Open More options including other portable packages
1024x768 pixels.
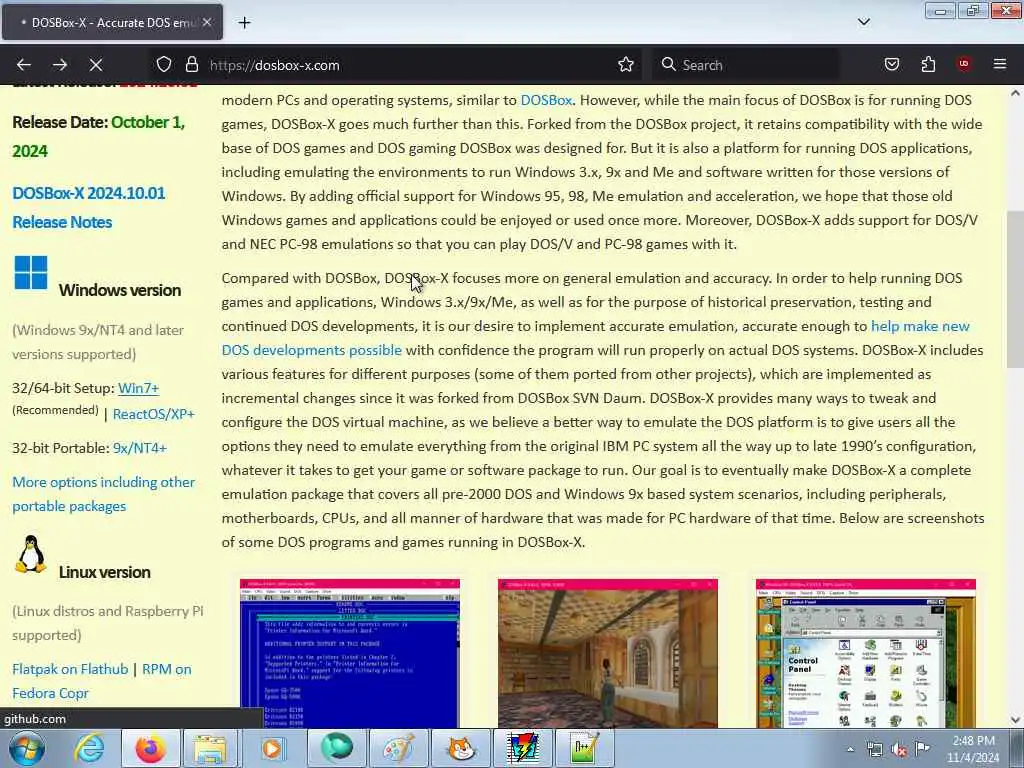pyautogui.click(x=103, y=494)
